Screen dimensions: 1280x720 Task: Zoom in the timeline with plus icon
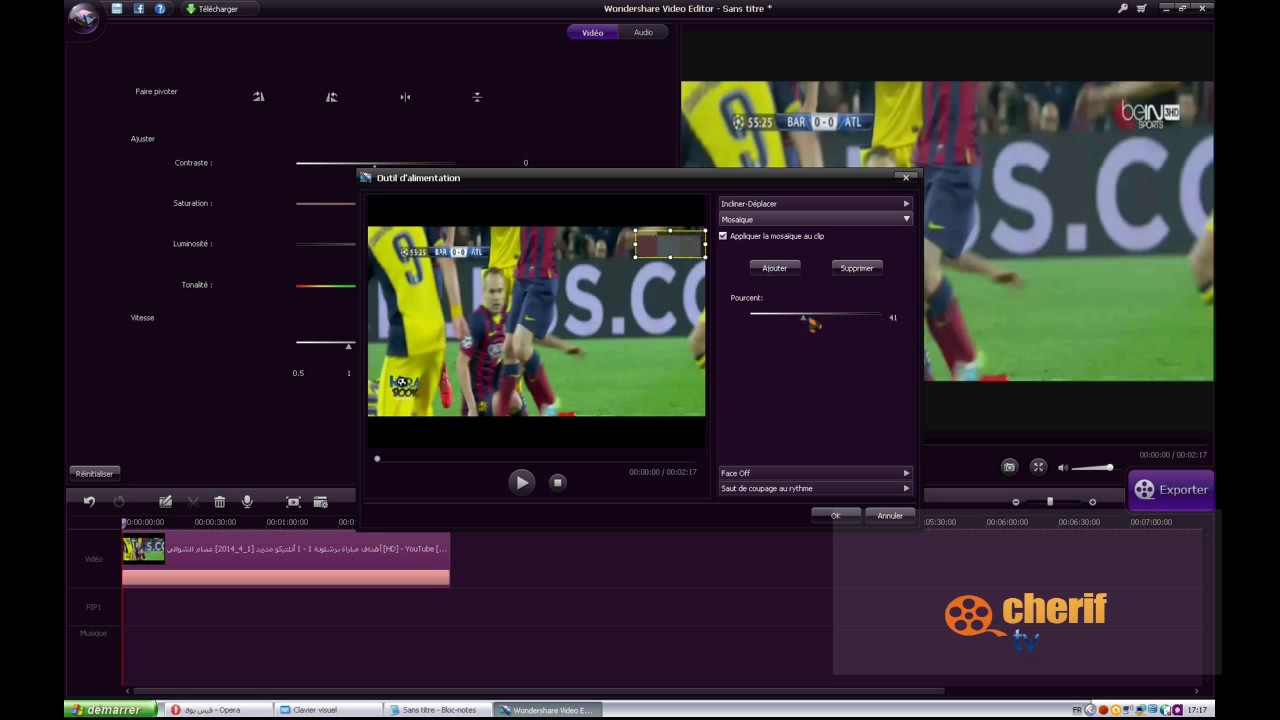(1092, 502)
